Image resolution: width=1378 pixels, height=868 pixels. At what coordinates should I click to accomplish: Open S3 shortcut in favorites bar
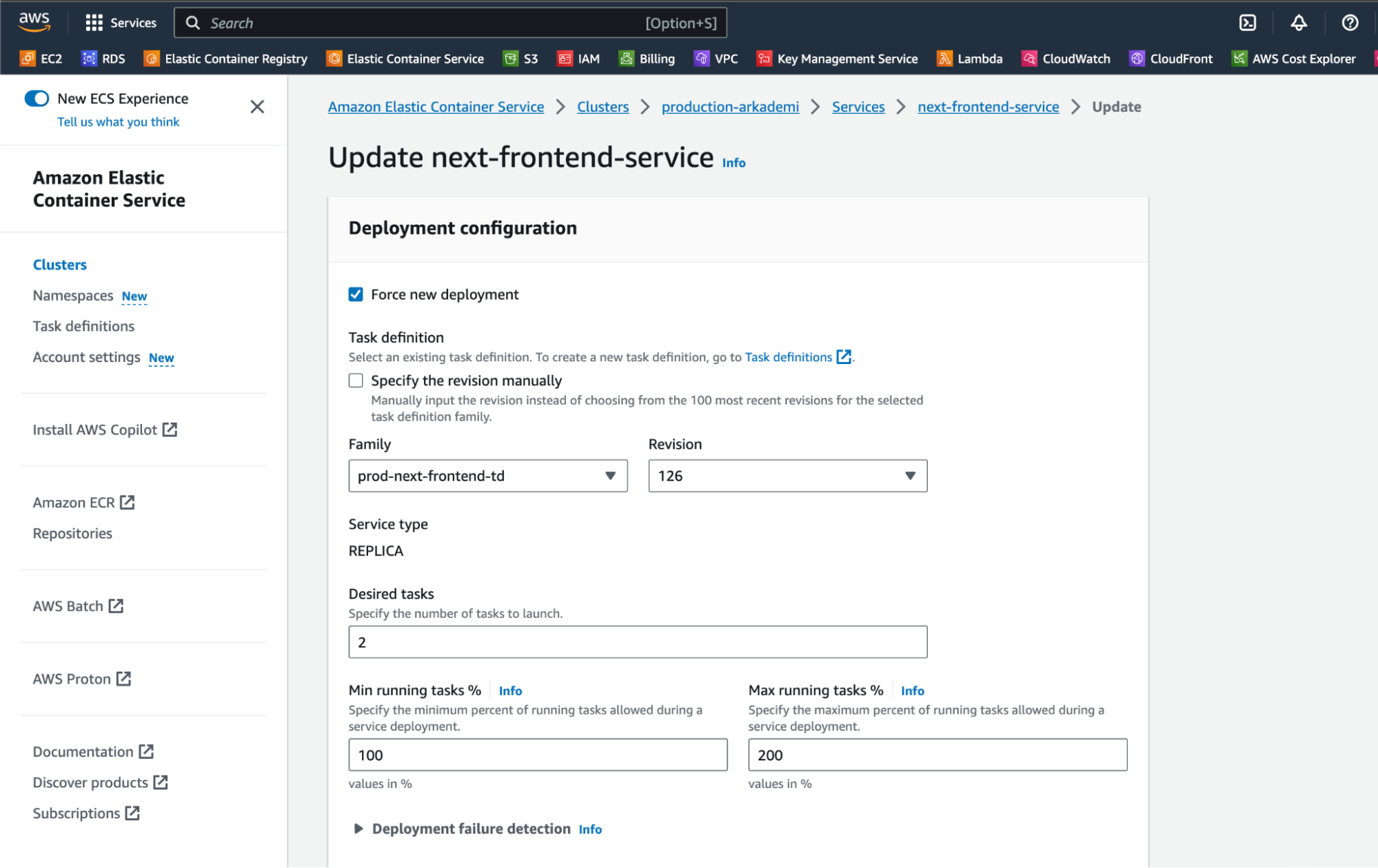pyautogui.click(x=520, y=59)
